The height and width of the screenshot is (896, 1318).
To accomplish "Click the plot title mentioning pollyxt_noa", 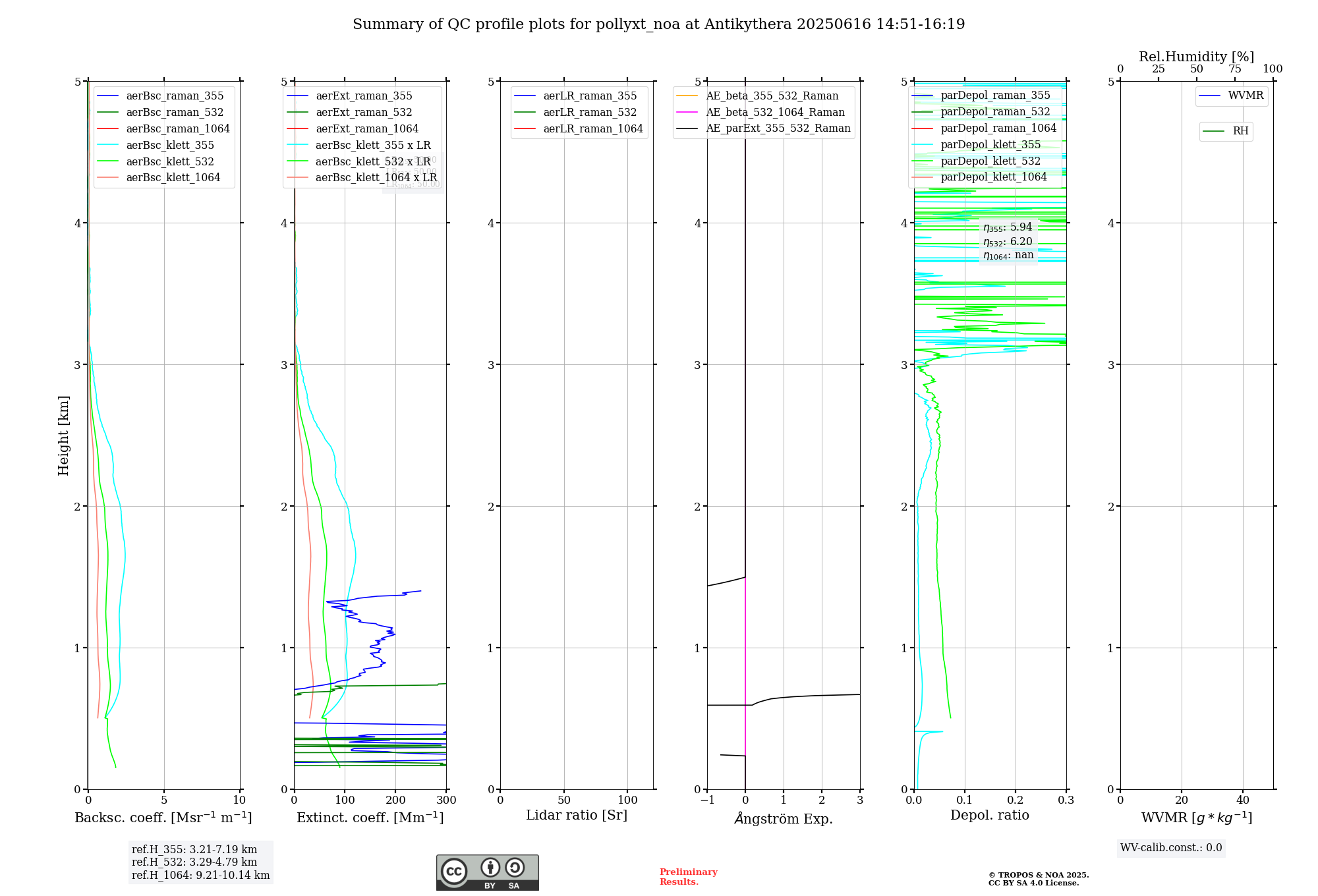I will click(658, 24).
